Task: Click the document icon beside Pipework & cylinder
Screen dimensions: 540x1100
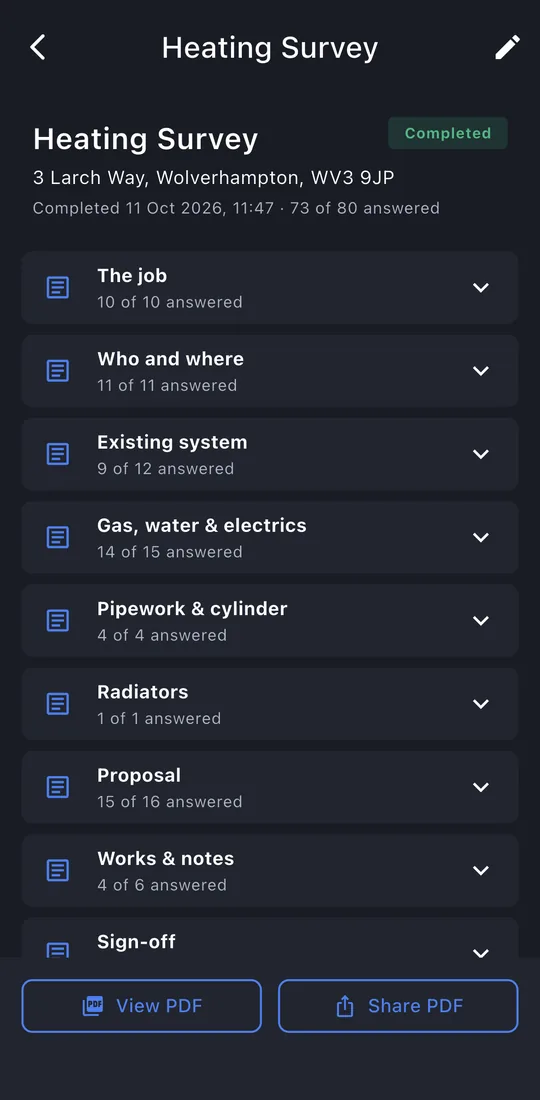Action: (x=58, y=620)
